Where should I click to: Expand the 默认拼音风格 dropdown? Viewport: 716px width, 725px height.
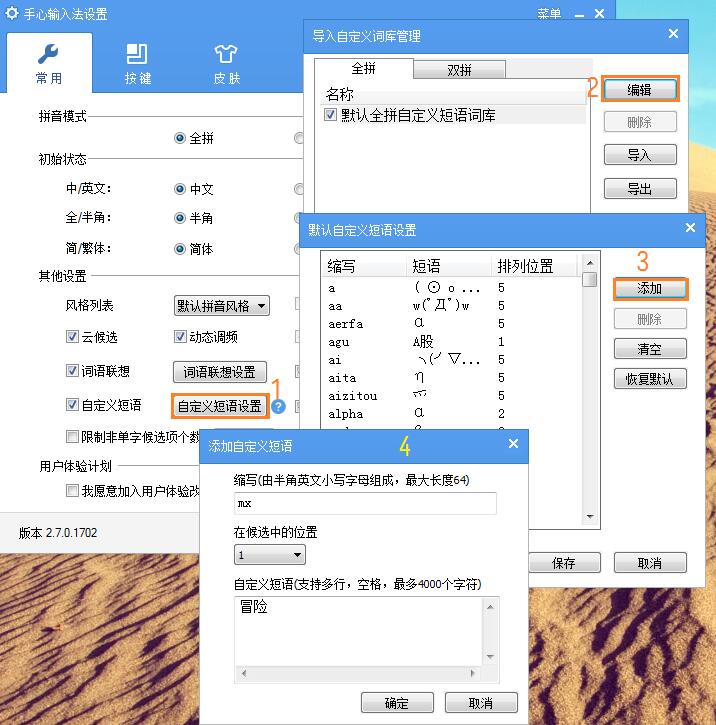pyautogui.click(x=221, y=306)
